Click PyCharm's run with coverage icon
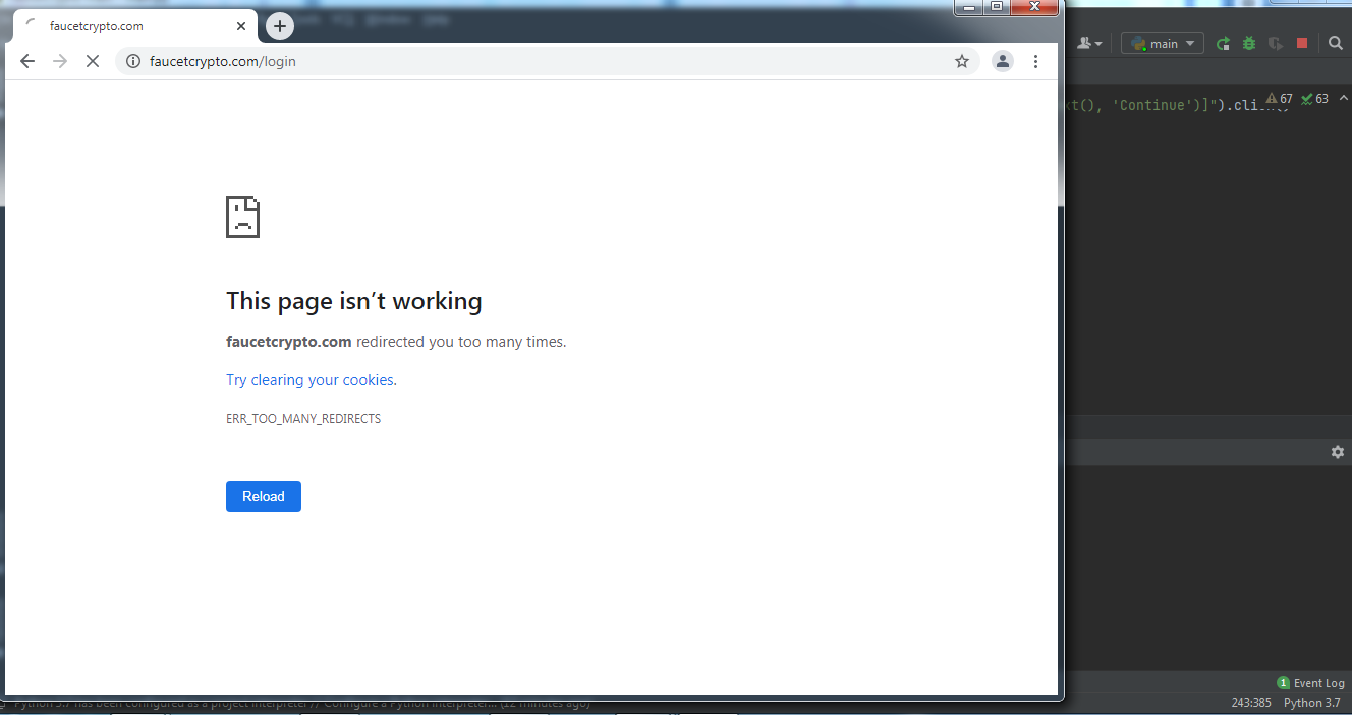1352x715 pixels. (1275, 43)
